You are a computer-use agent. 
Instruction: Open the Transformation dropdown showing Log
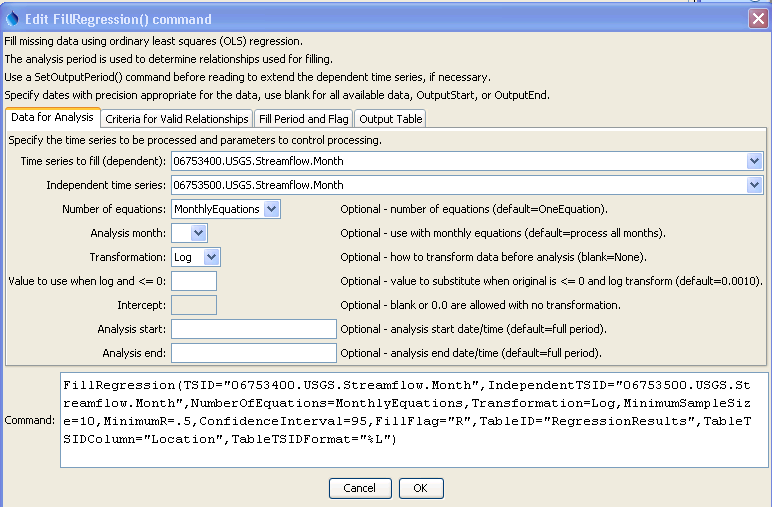pos(196,257)
